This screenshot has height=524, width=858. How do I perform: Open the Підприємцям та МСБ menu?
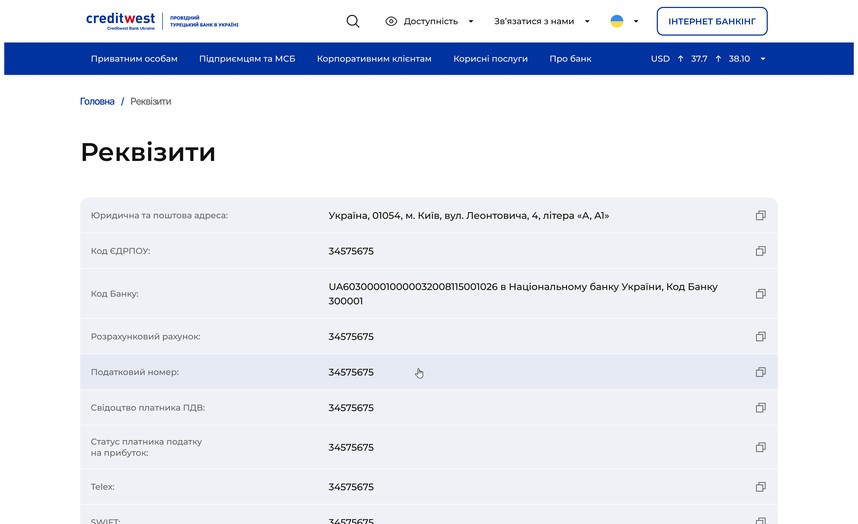(247, 59)
